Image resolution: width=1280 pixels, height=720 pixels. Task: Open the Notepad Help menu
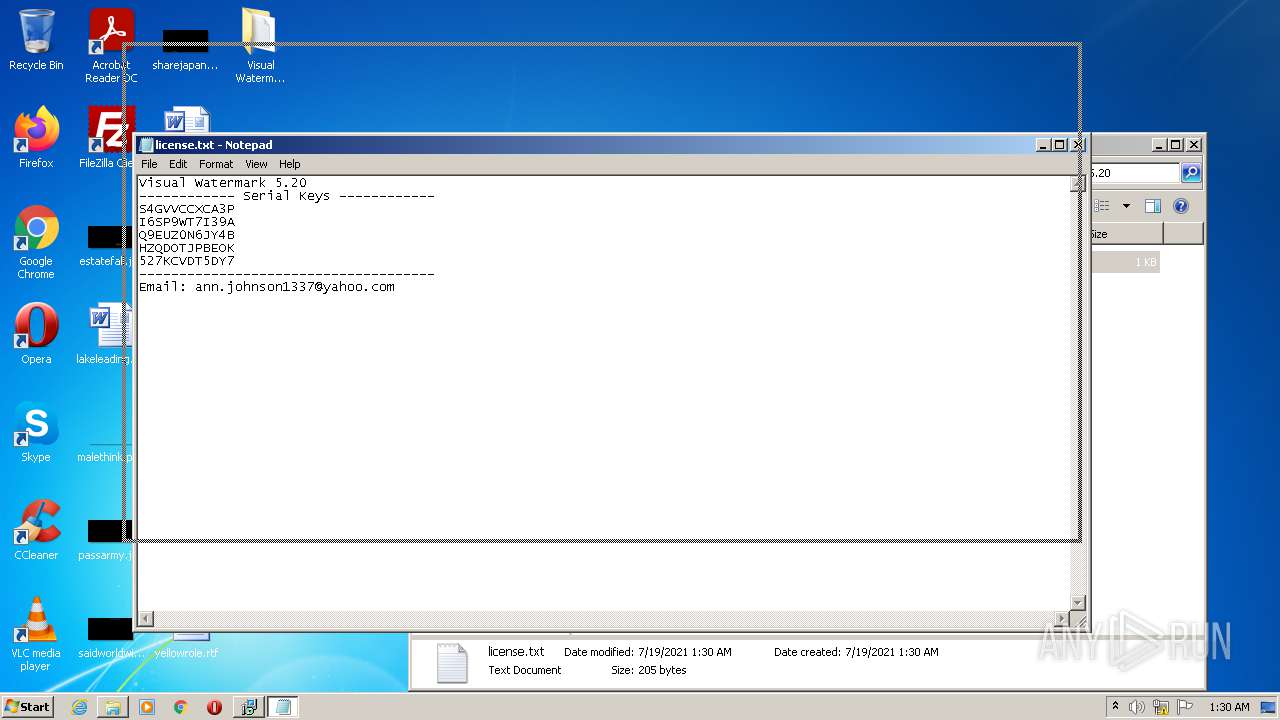click(289, 164)
